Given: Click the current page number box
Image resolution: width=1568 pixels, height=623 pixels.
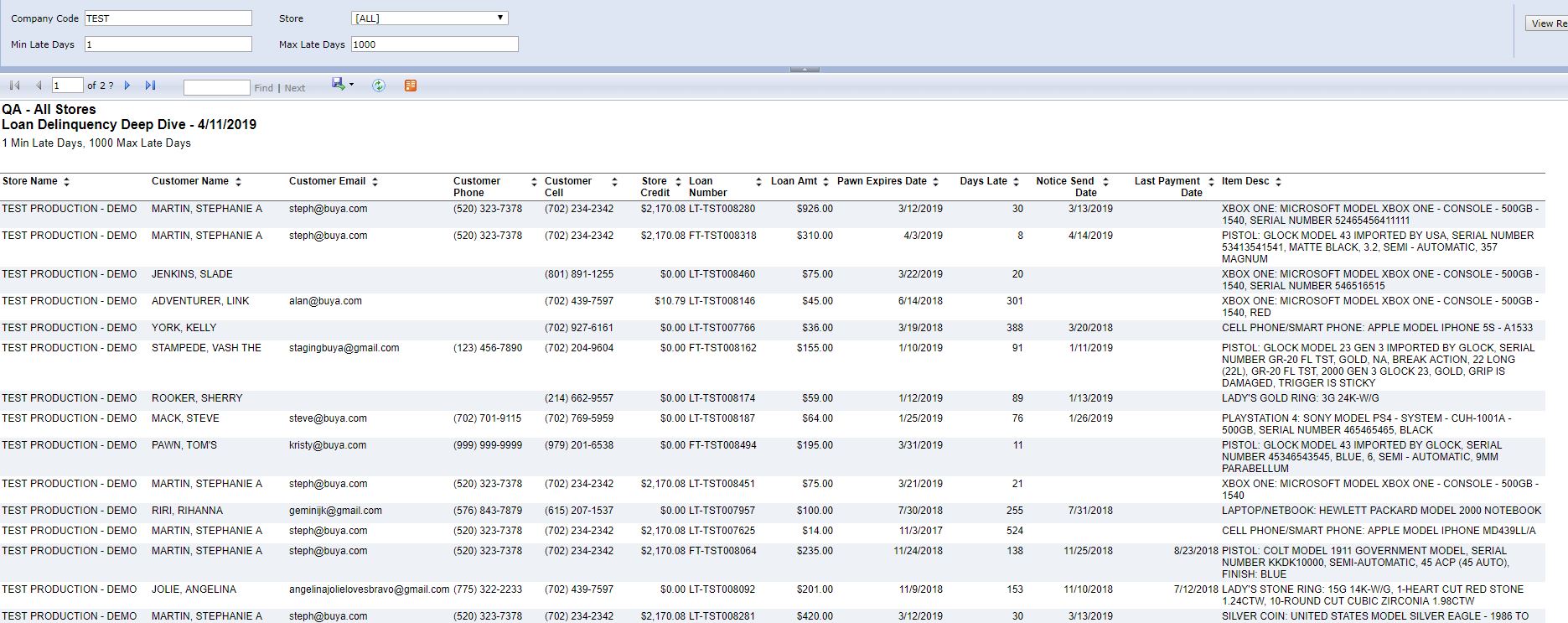Looking at the screenshot, I should coord(67,86).
